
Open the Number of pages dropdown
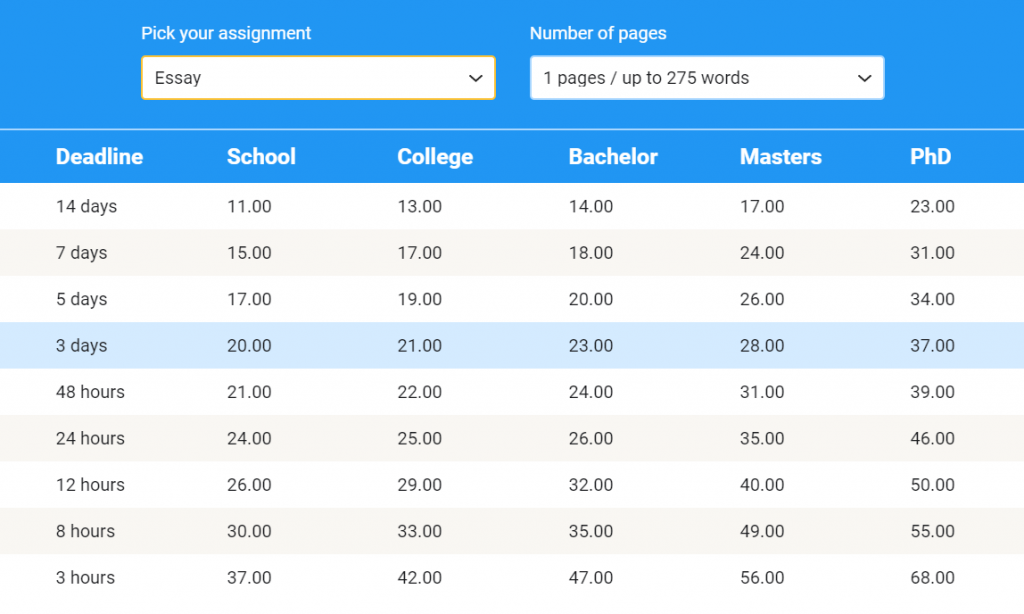[x=707, y=77]
